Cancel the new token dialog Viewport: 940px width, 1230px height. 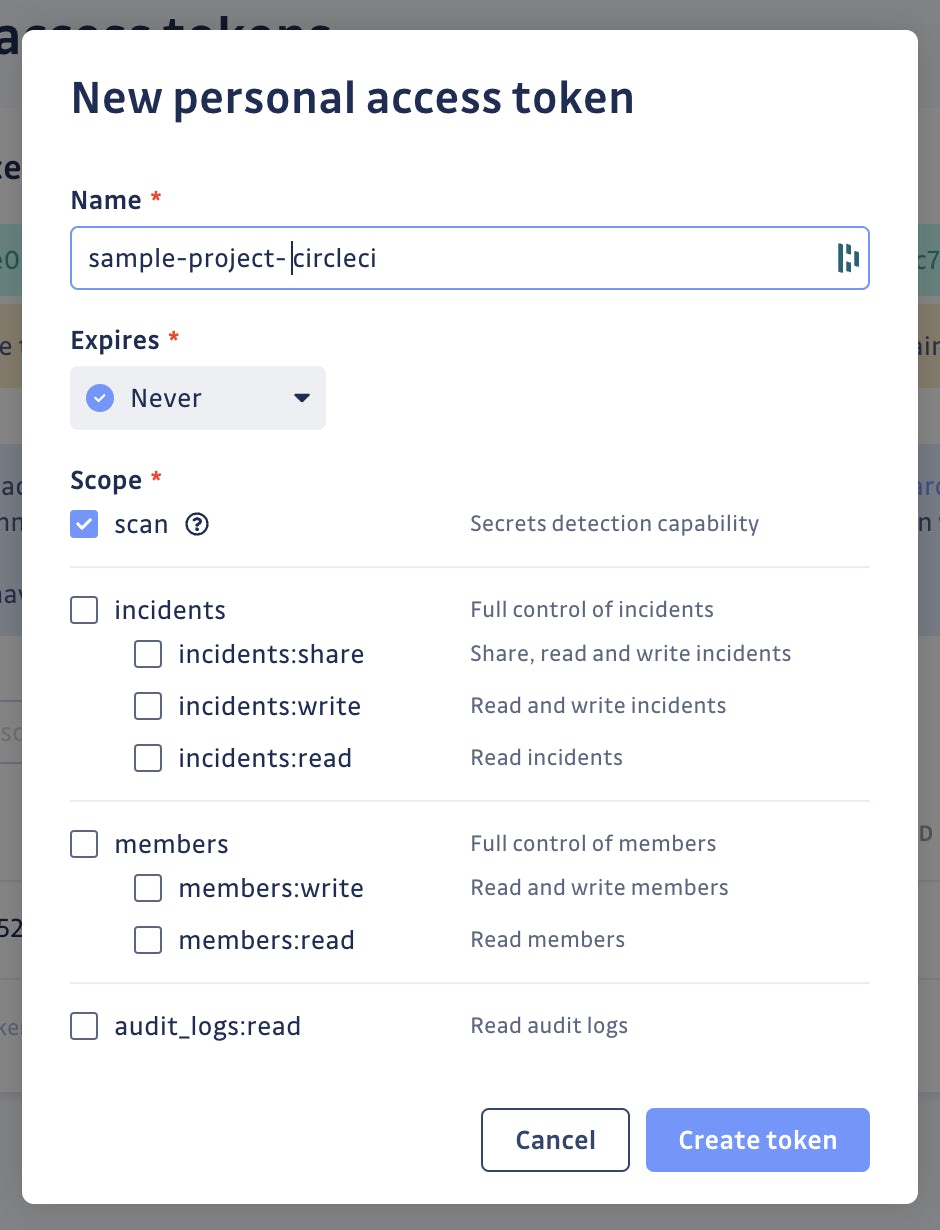pos(555,1140)
